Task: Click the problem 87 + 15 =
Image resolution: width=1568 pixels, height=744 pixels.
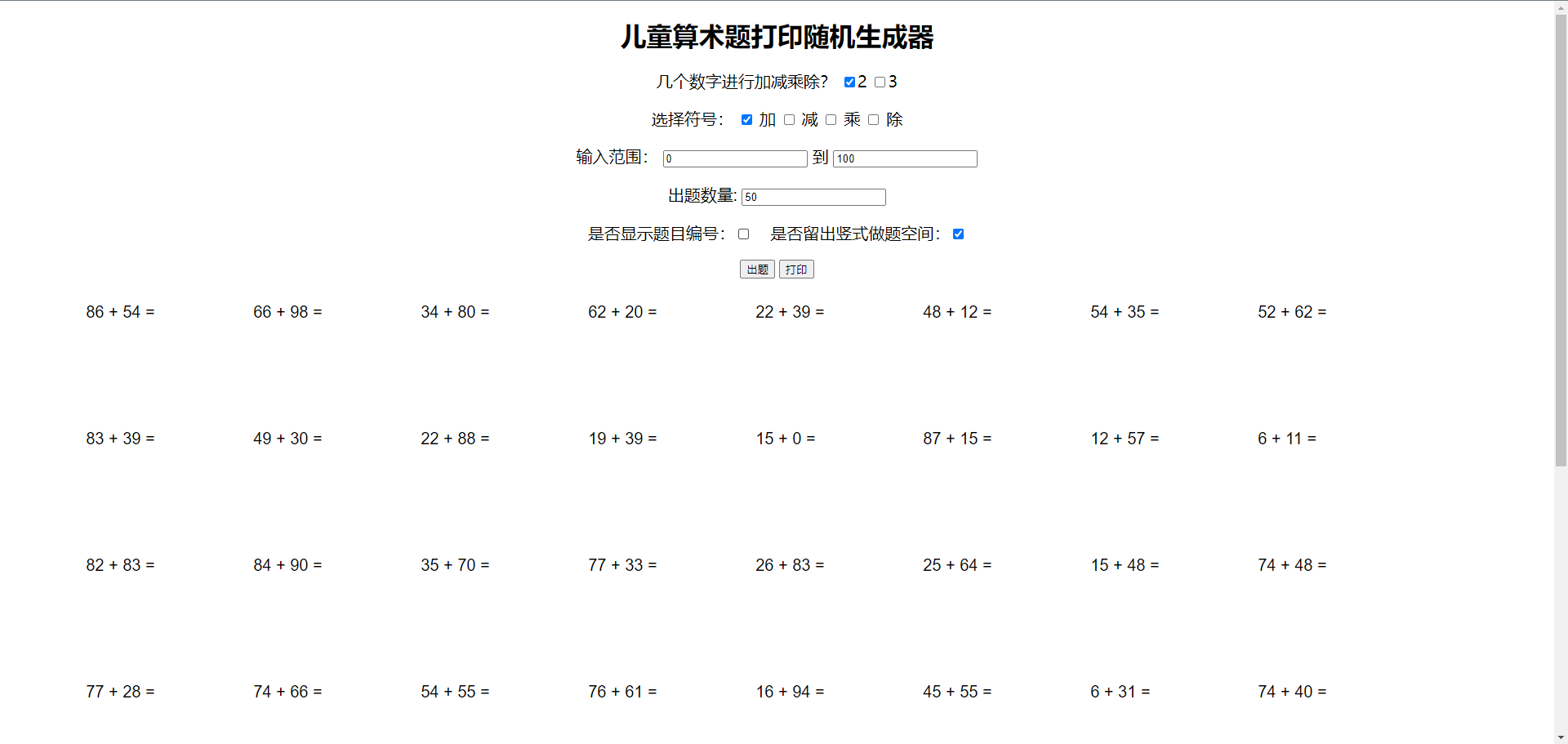Action: [957, 439]
